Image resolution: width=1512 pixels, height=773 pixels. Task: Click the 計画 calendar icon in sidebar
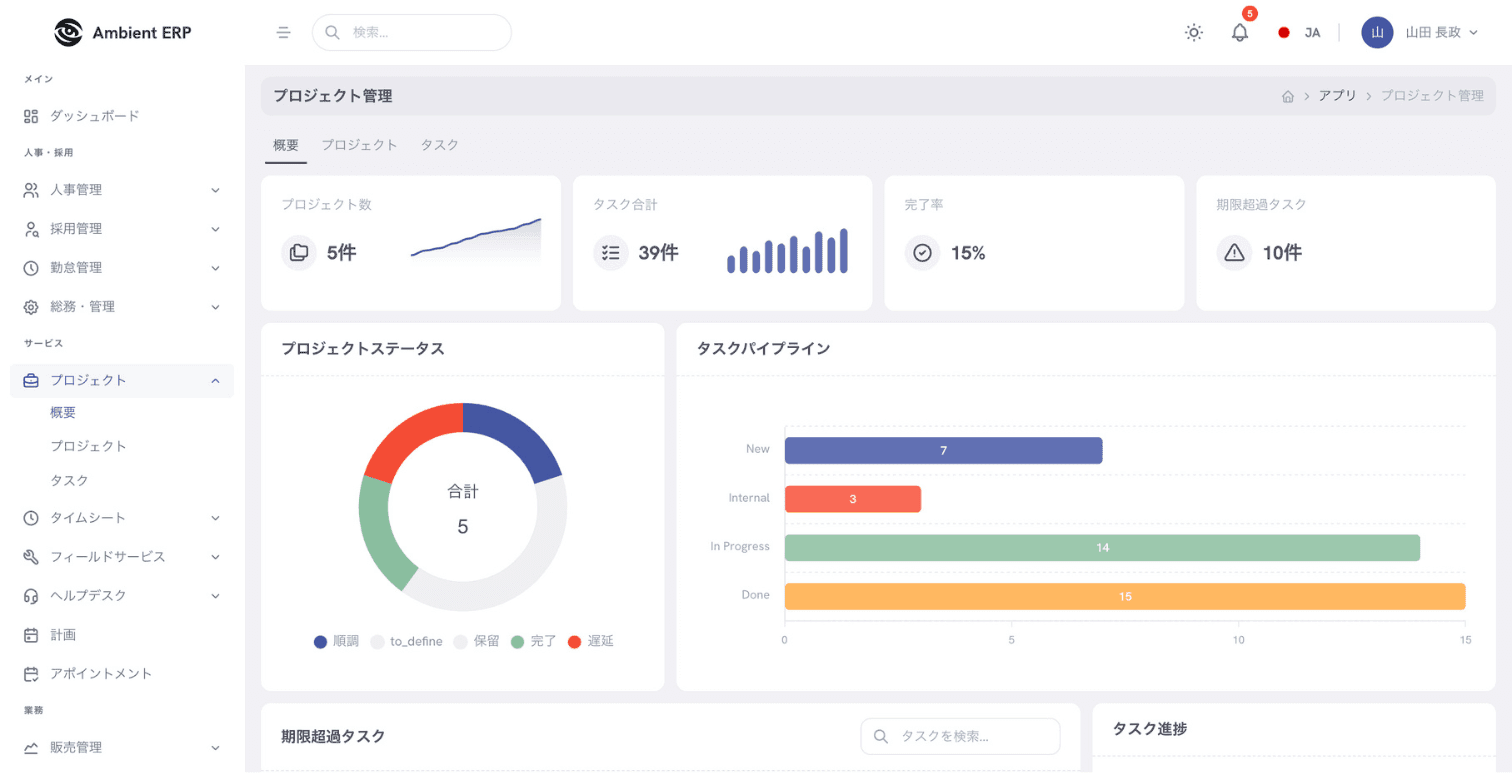31,635
